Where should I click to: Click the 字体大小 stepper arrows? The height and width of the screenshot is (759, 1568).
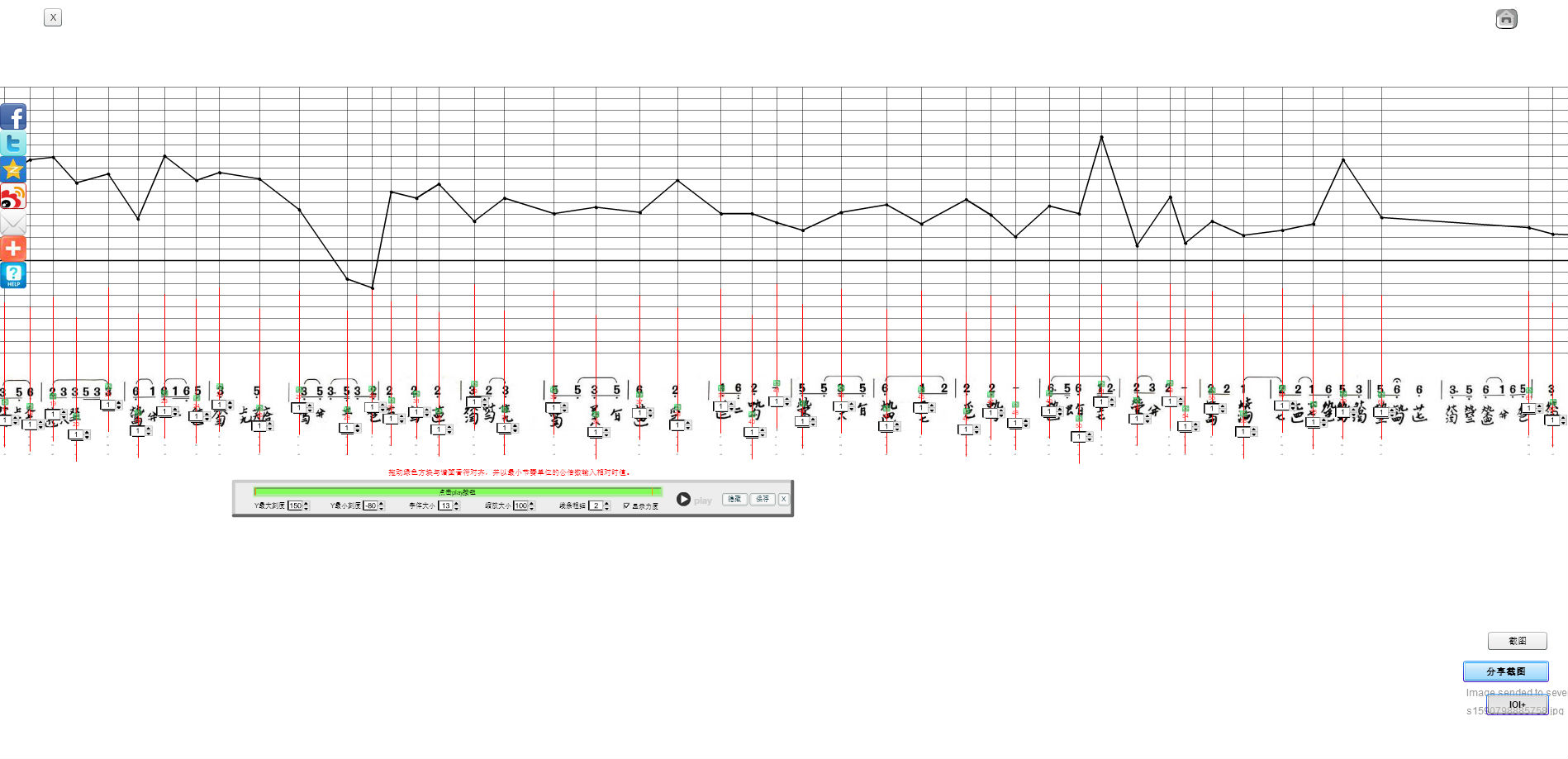tap(457, 505)
